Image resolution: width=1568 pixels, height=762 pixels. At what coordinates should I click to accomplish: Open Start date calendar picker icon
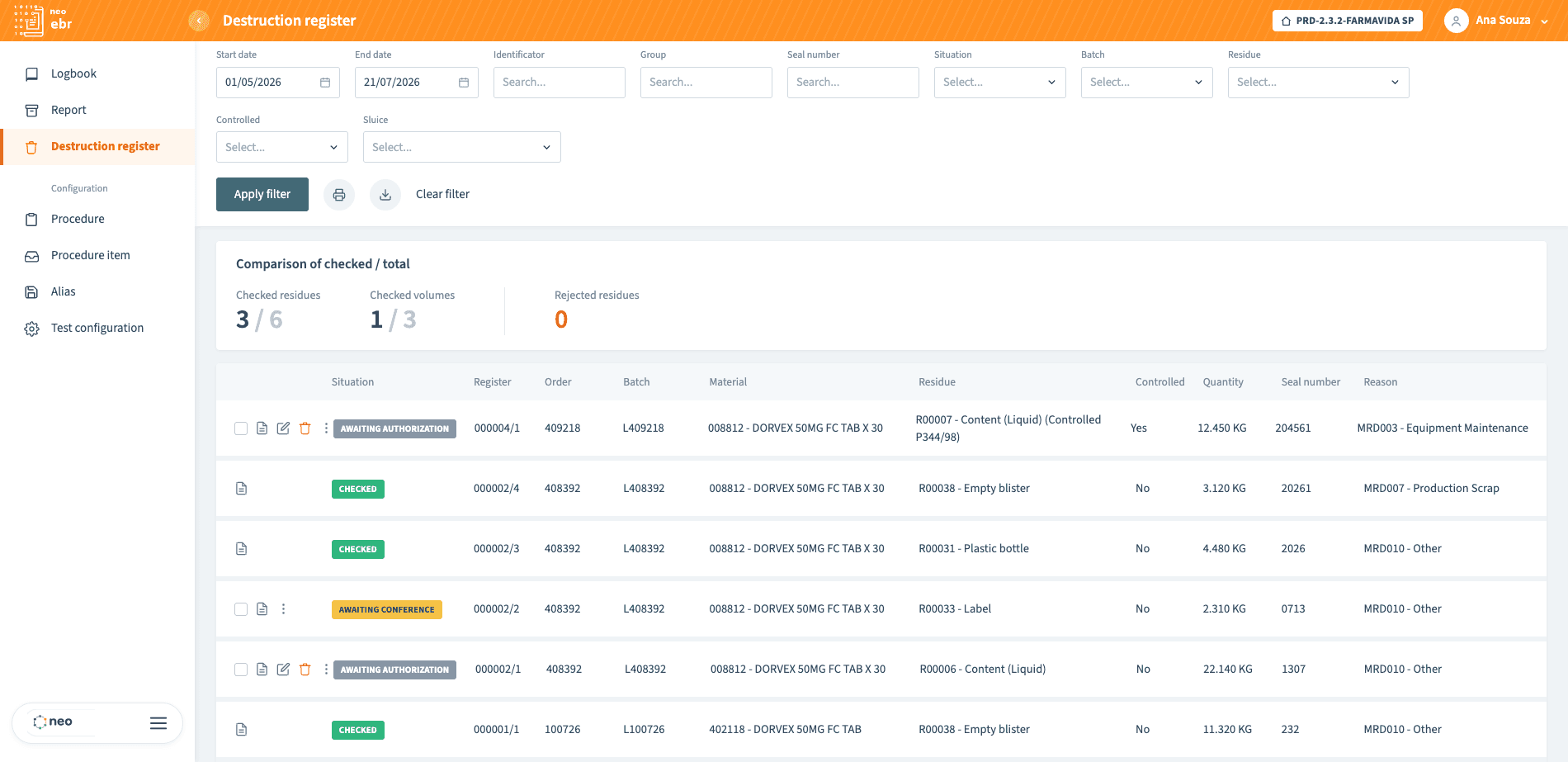coord(325,83)
